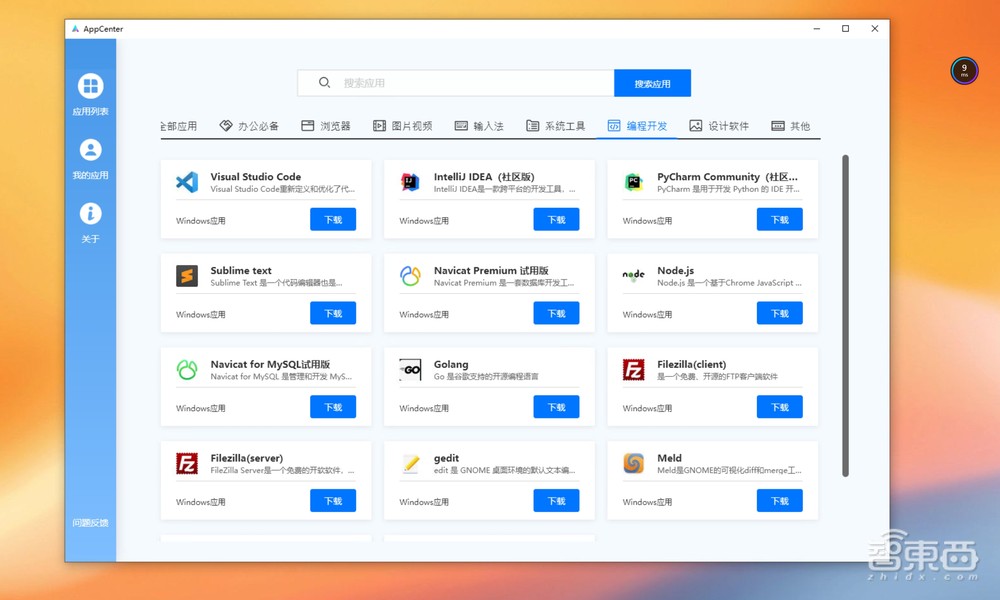Switch to the 设计软件 category tab
1000x600 pixels.
[719, 126]
